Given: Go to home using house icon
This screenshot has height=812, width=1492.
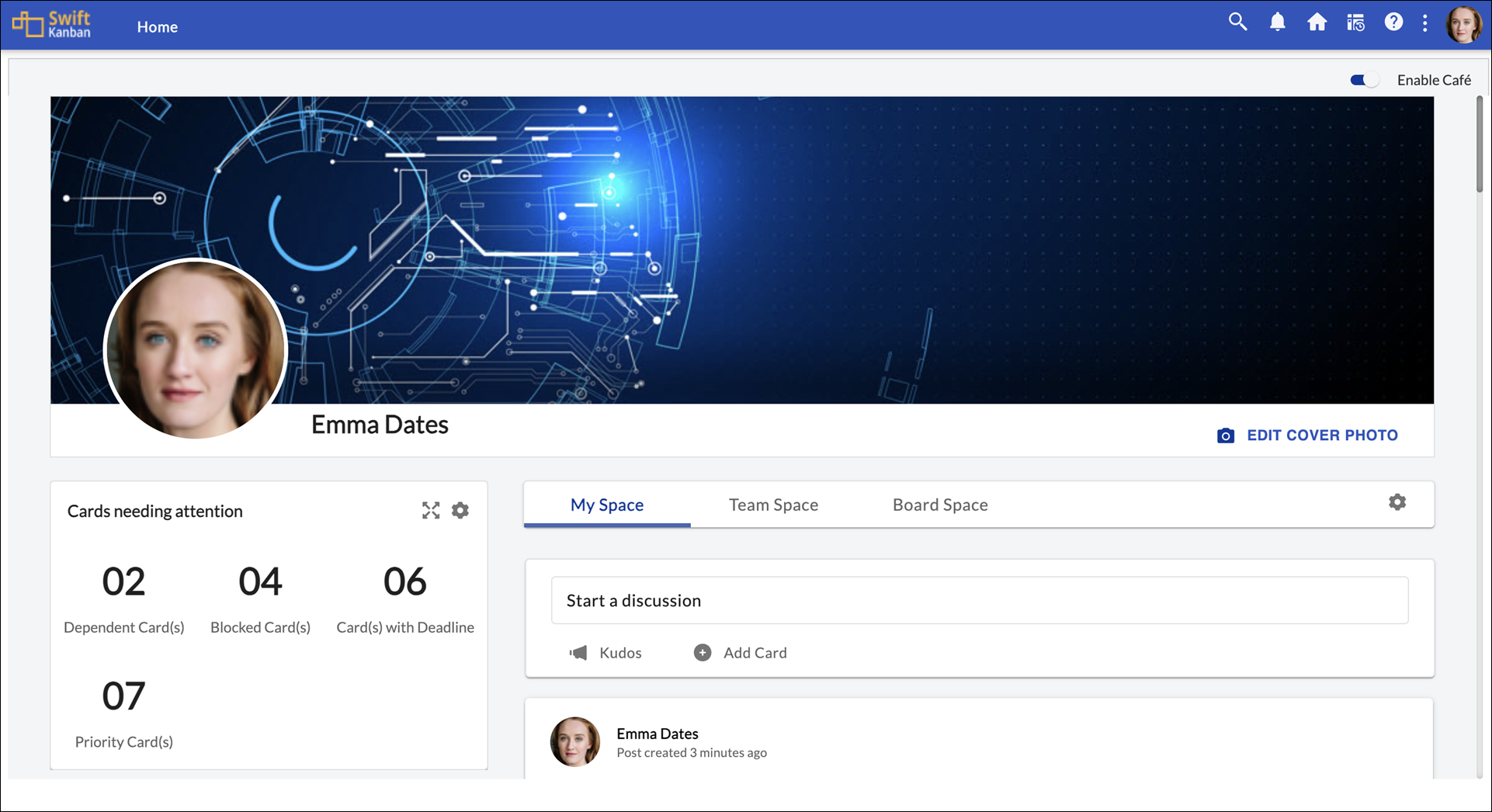Looking at the screenshot, I should point(1317,23).
